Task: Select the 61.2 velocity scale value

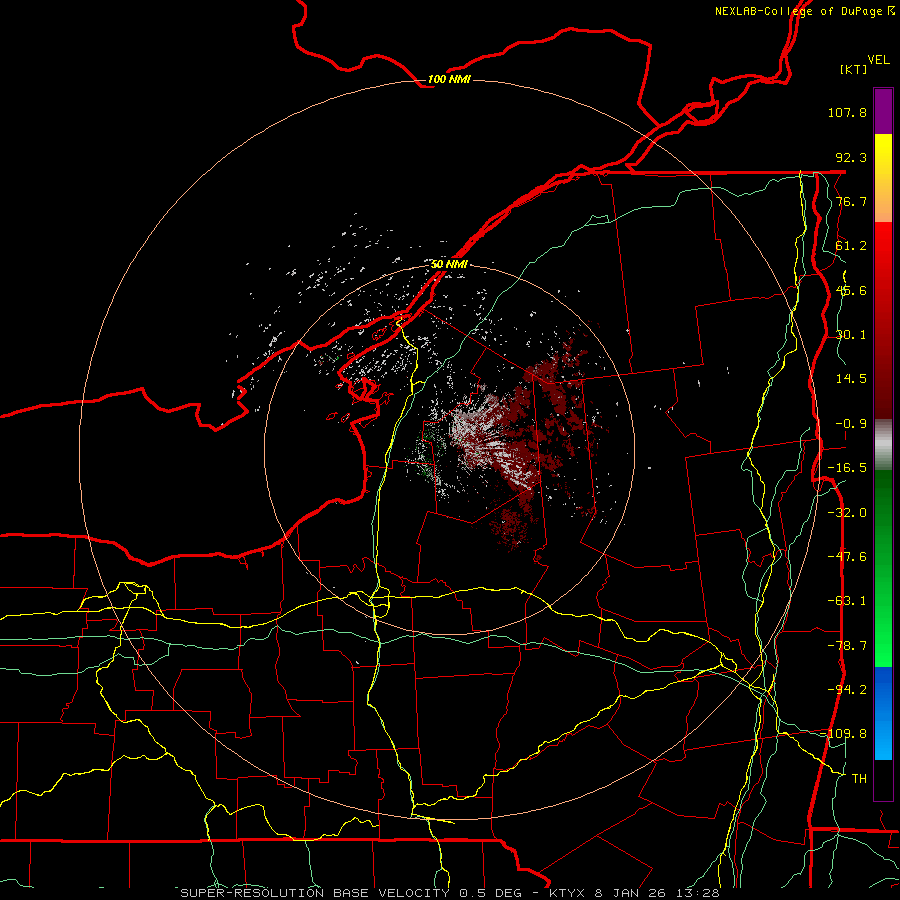Action: [x=851, y=246]
